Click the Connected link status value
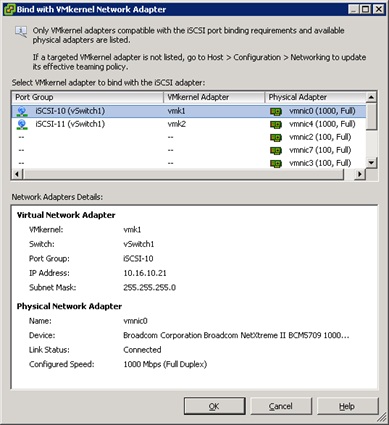Screen dimensions: 389x425 (x=142, y=350)
